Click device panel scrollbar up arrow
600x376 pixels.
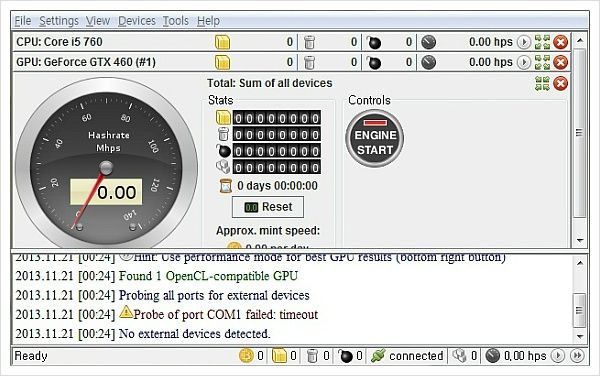coord(580,40)
